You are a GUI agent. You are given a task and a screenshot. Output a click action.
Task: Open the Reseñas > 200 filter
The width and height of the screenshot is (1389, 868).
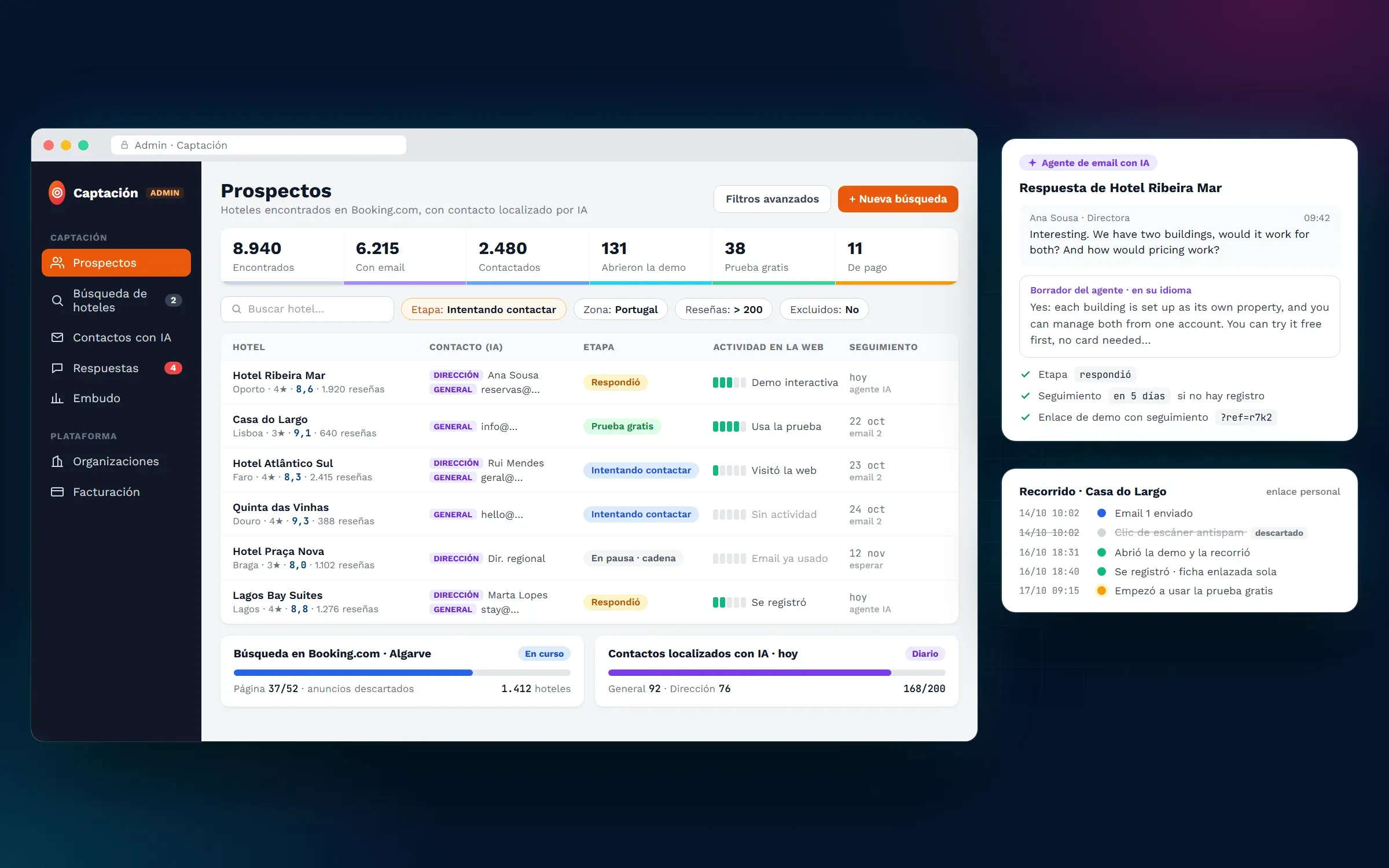click(723, 310)
